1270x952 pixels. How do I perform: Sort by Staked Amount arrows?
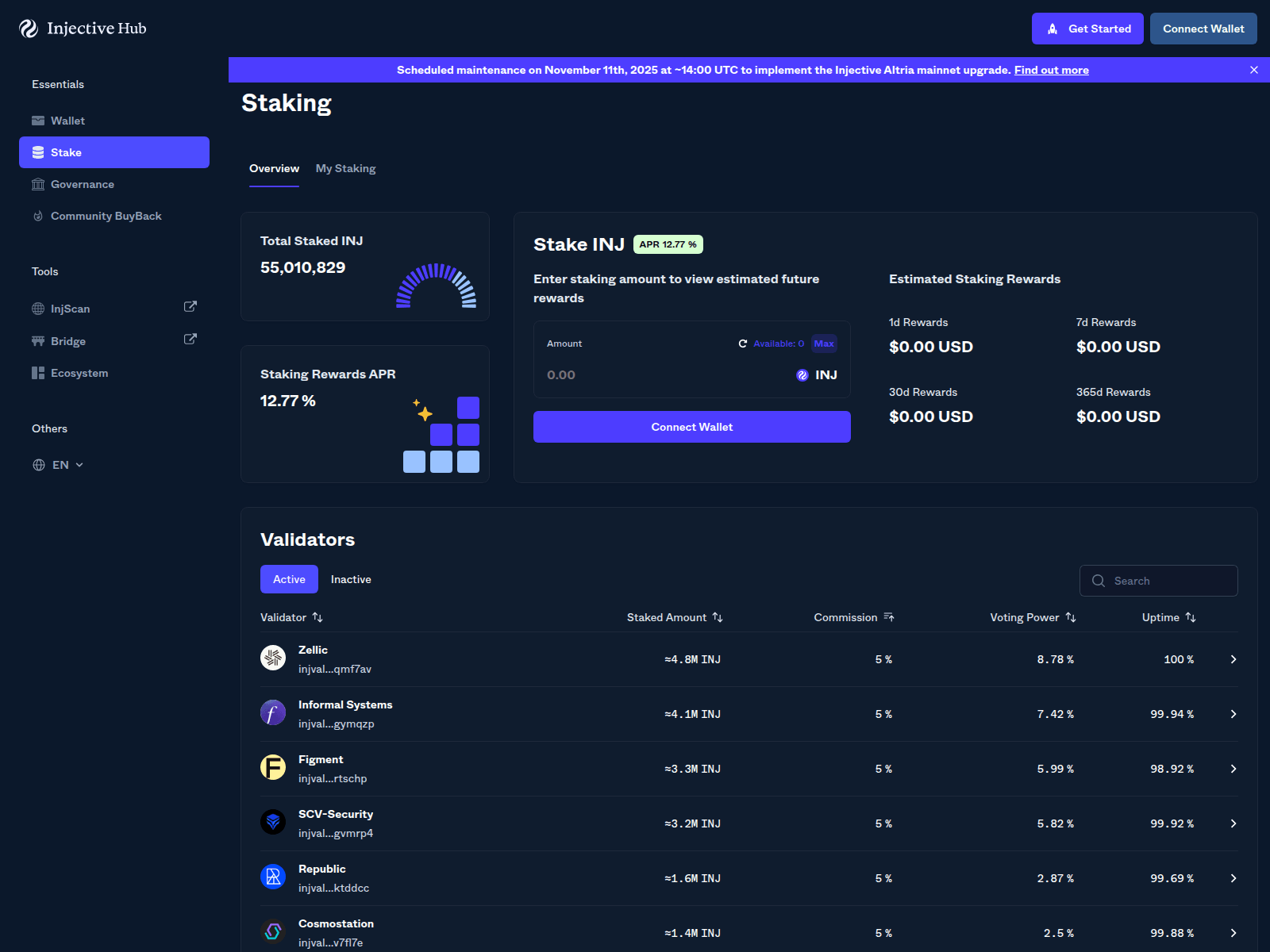(x=718, y=617)
